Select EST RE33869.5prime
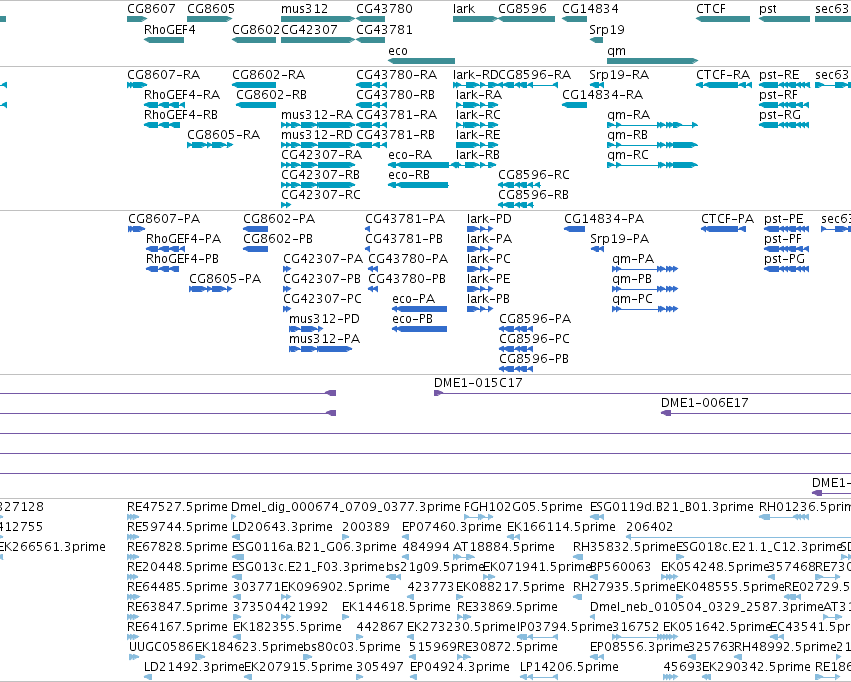This screenshot has height=682, width=851. [x=507, y=607]
